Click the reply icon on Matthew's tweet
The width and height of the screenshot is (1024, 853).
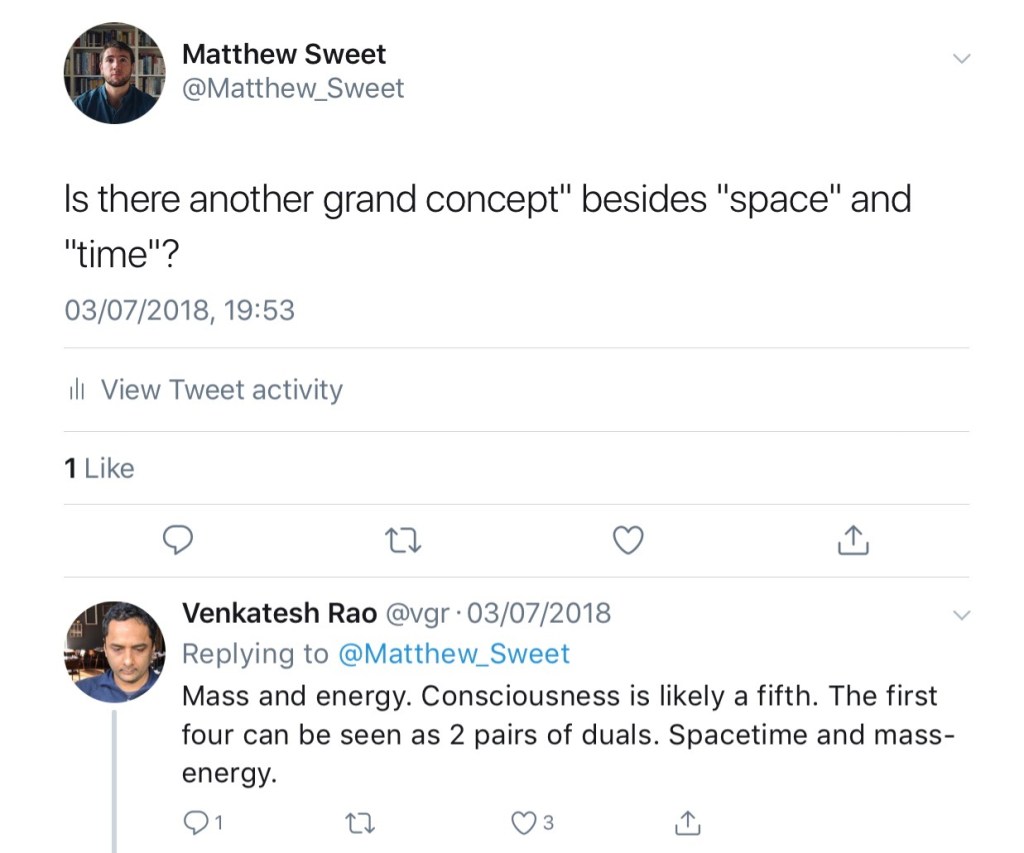tap(178, 540)
